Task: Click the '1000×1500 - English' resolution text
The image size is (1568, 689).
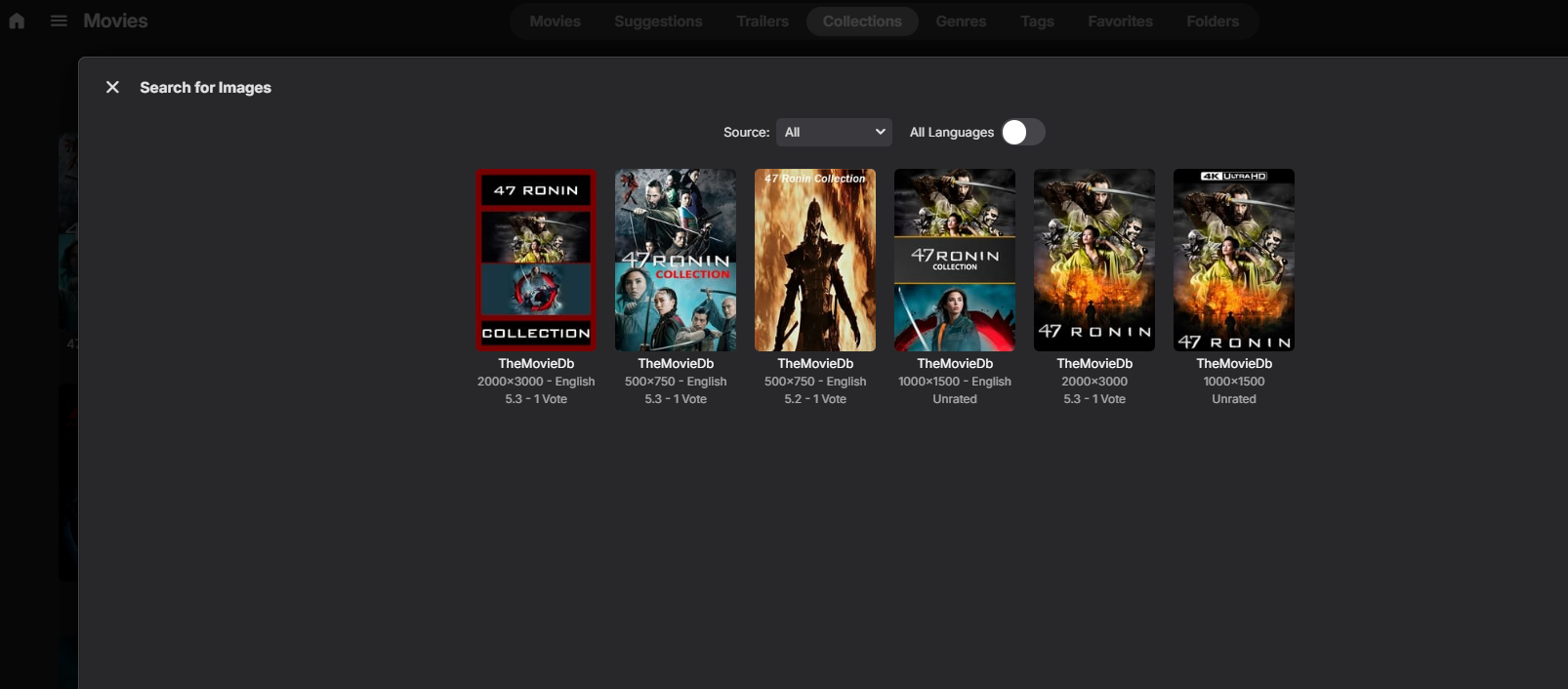Action: click(x=955, y=382)
